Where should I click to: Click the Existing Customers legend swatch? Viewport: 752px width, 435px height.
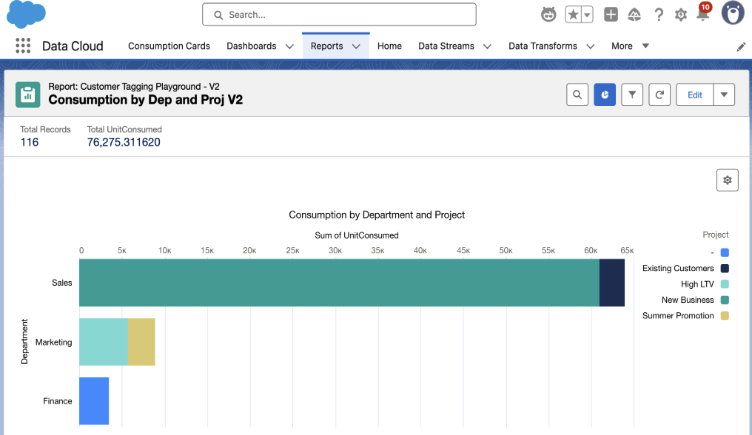pyautogui.click(x=725, y=268)
